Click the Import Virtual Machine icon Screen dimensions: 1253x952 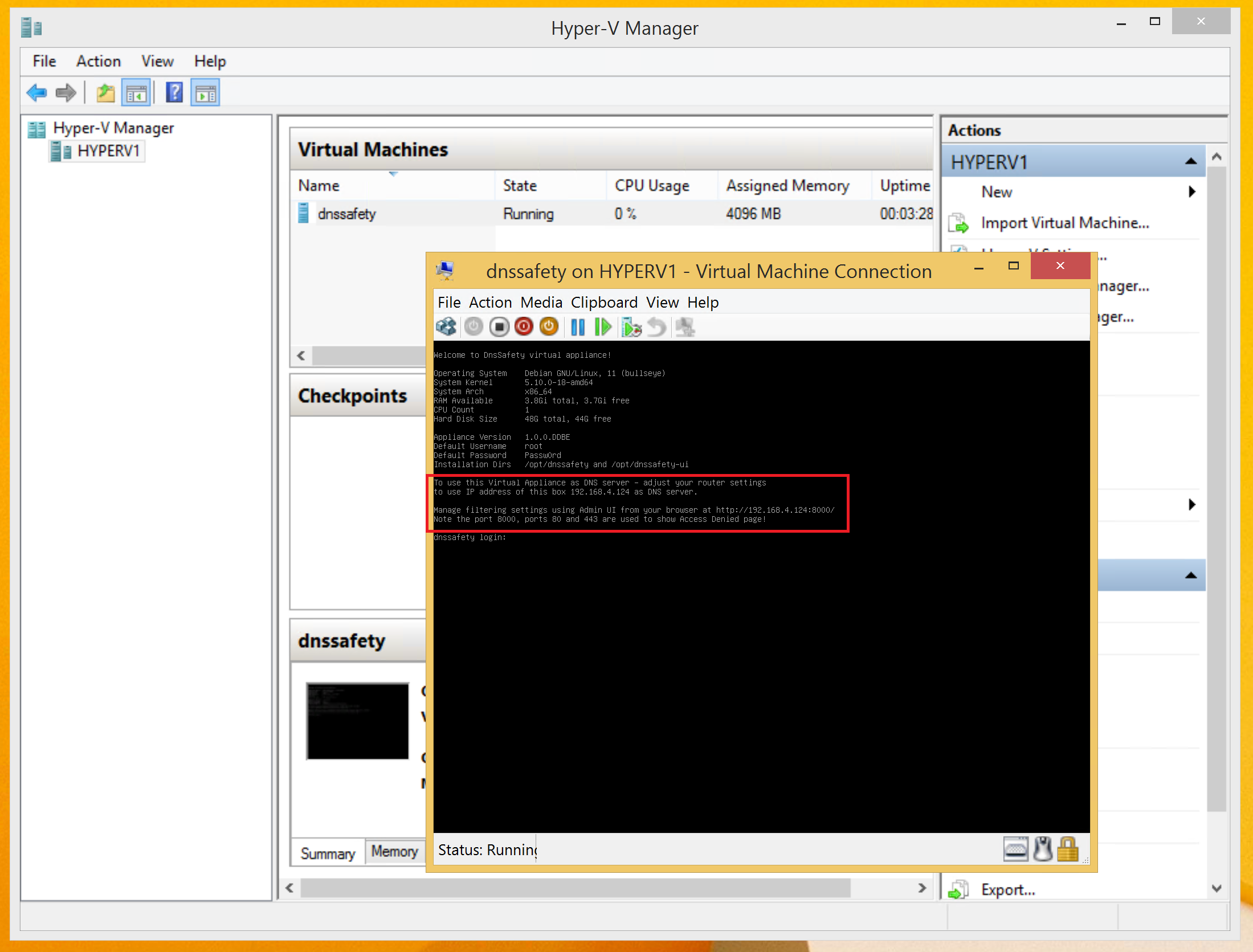[958, 223]
